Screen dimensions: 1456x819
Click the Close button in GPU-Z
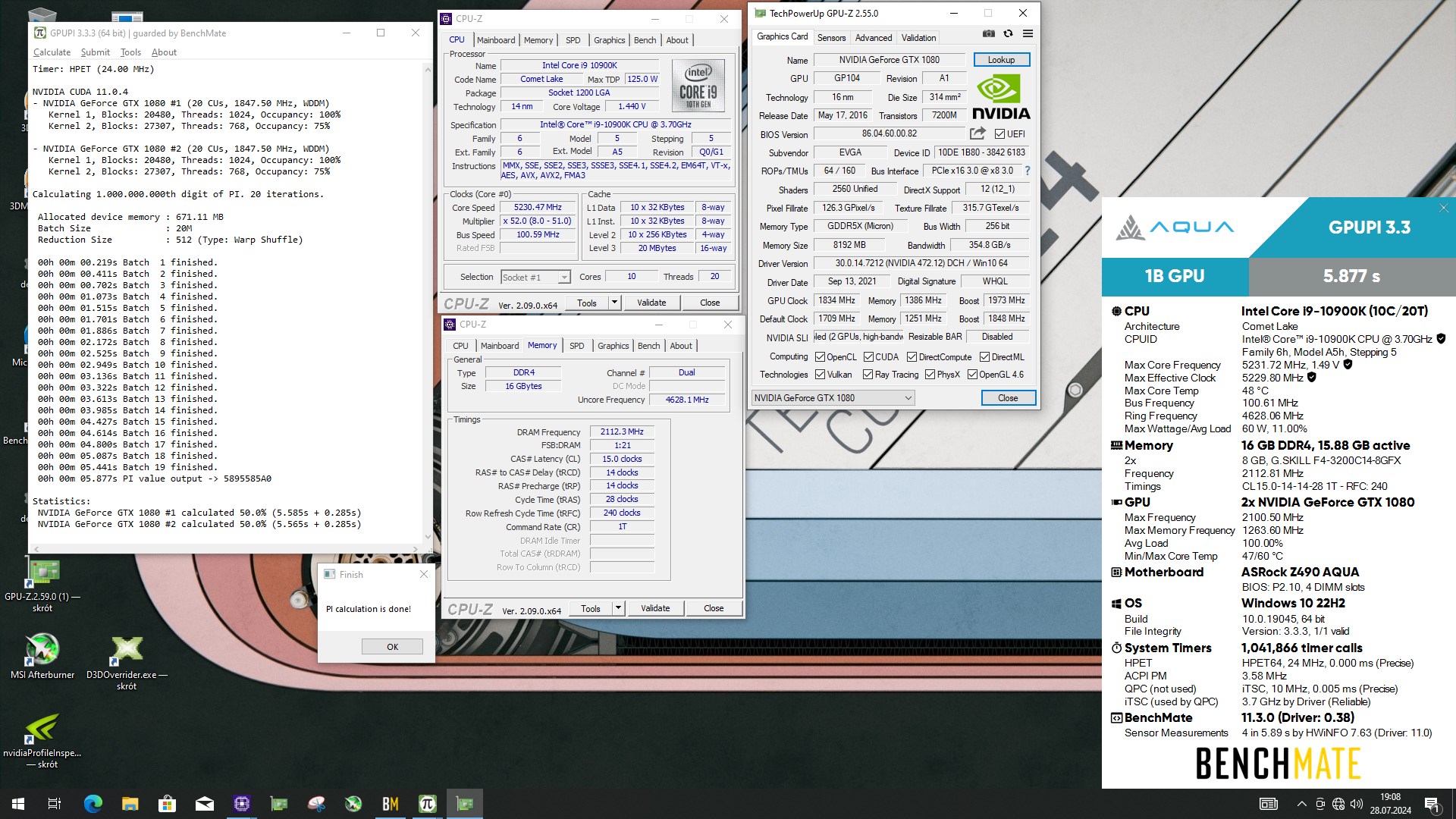(x=1008, y=398)
